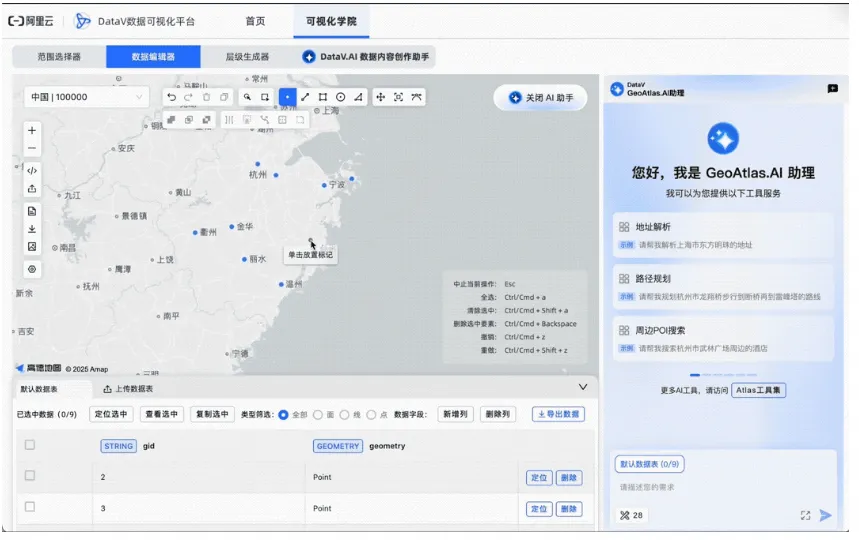Click the subtract shapes icon
Image resolution: width=859 pixels, height=540 pixels.
[x=207, y=119]
